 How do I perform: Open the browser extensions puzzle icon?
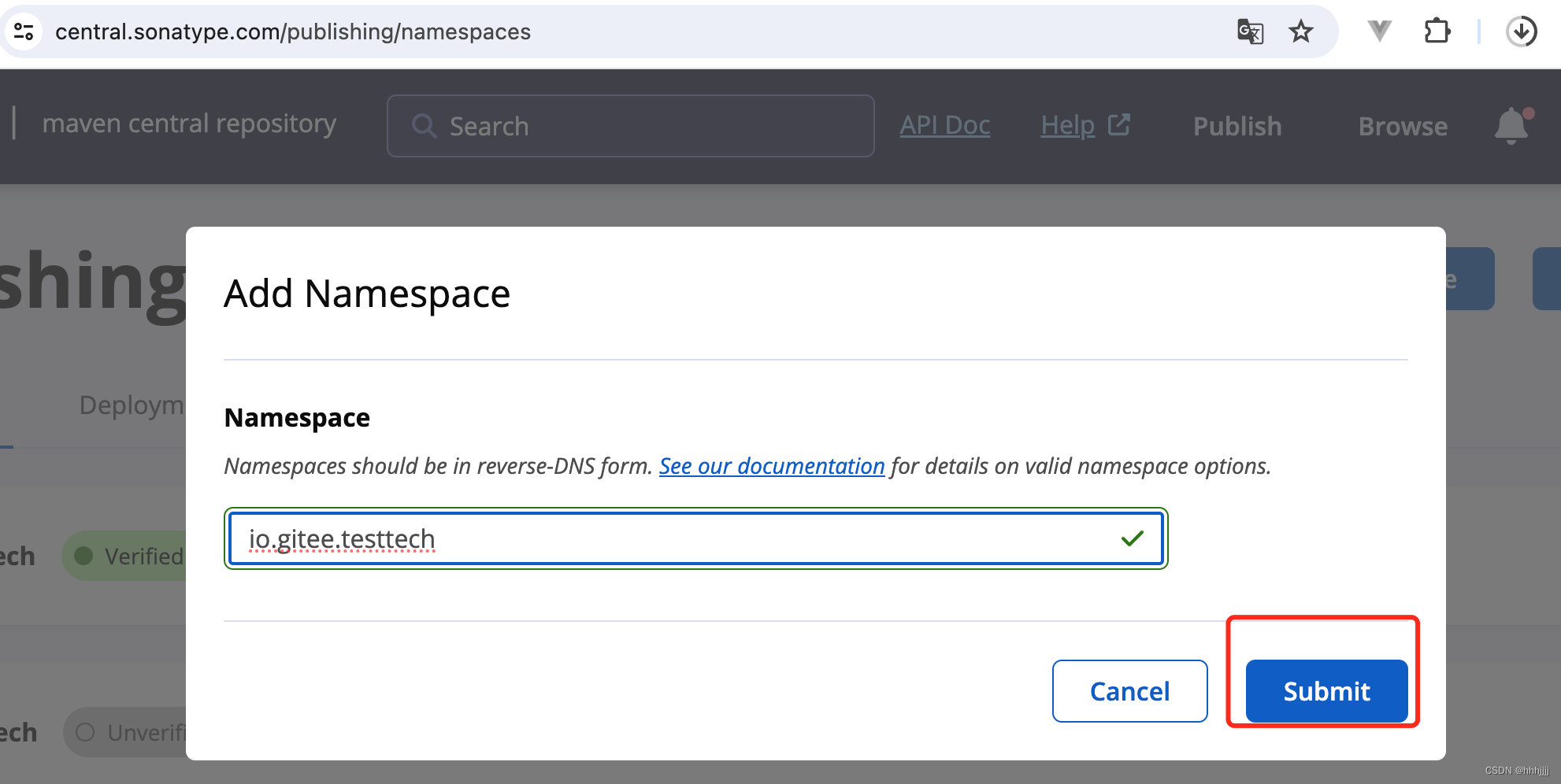1437,31
